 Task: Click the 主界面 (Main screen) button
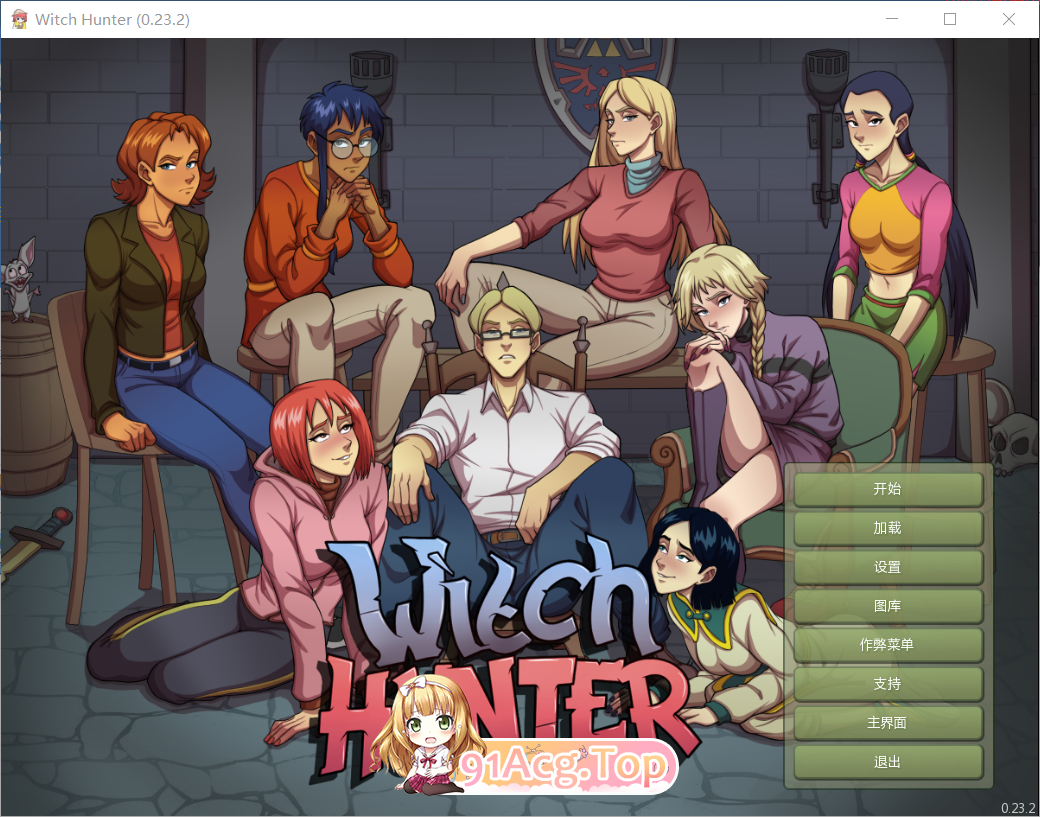(x=887, y=723)
